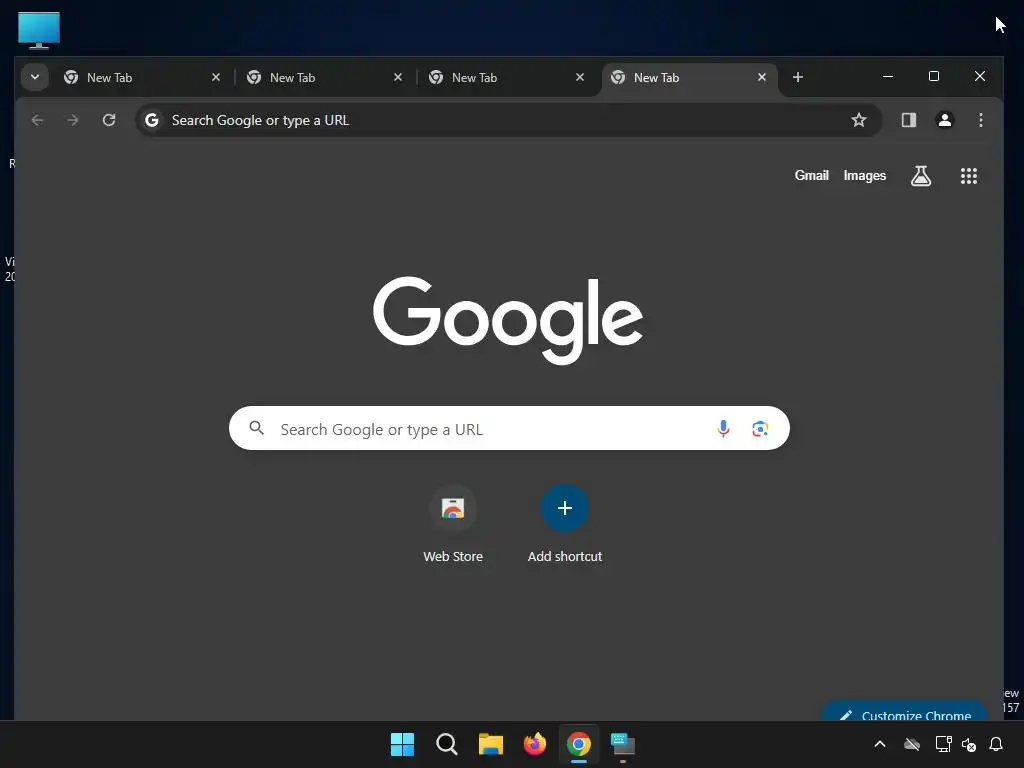
Task: Open the Chrome three-dot menu
Action: [x=980, y=120]
